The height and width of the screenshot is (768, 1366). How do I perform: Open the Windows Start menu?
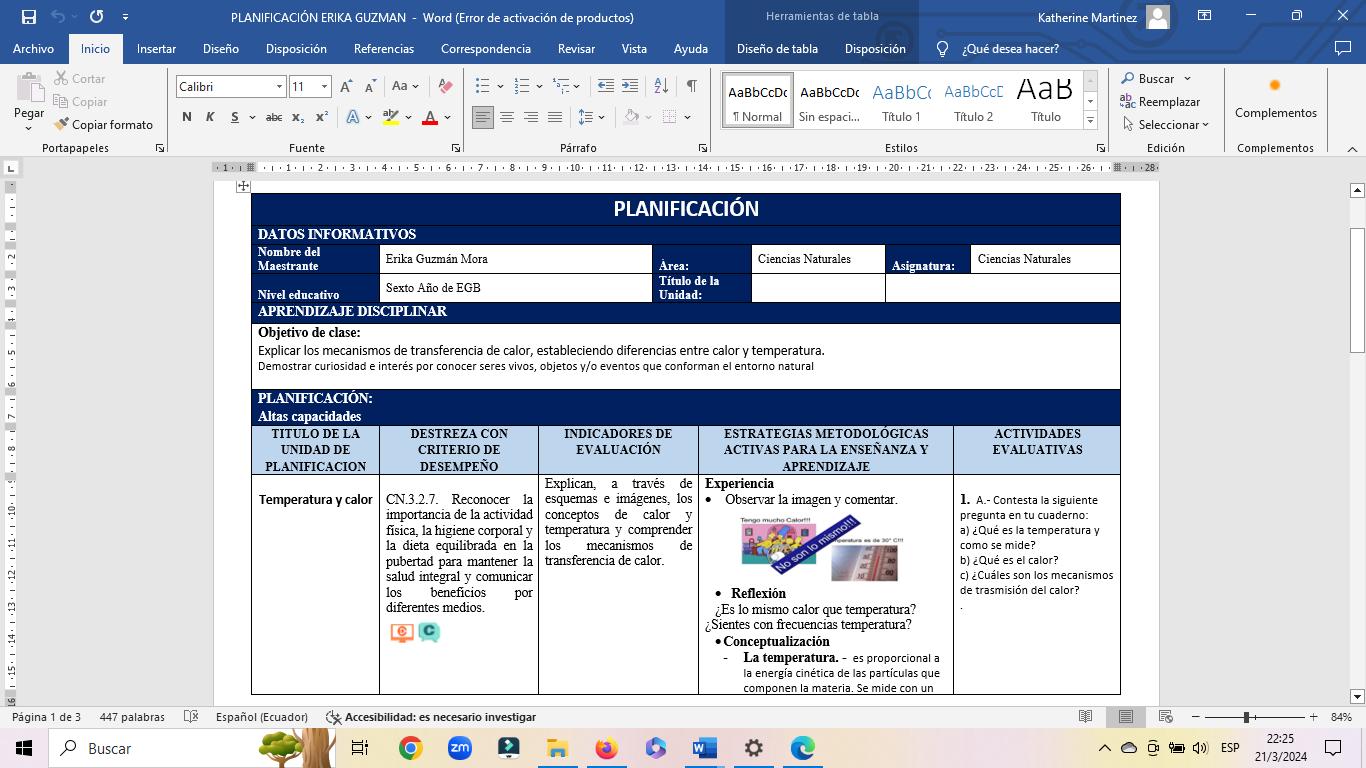(x=23, y=748)
